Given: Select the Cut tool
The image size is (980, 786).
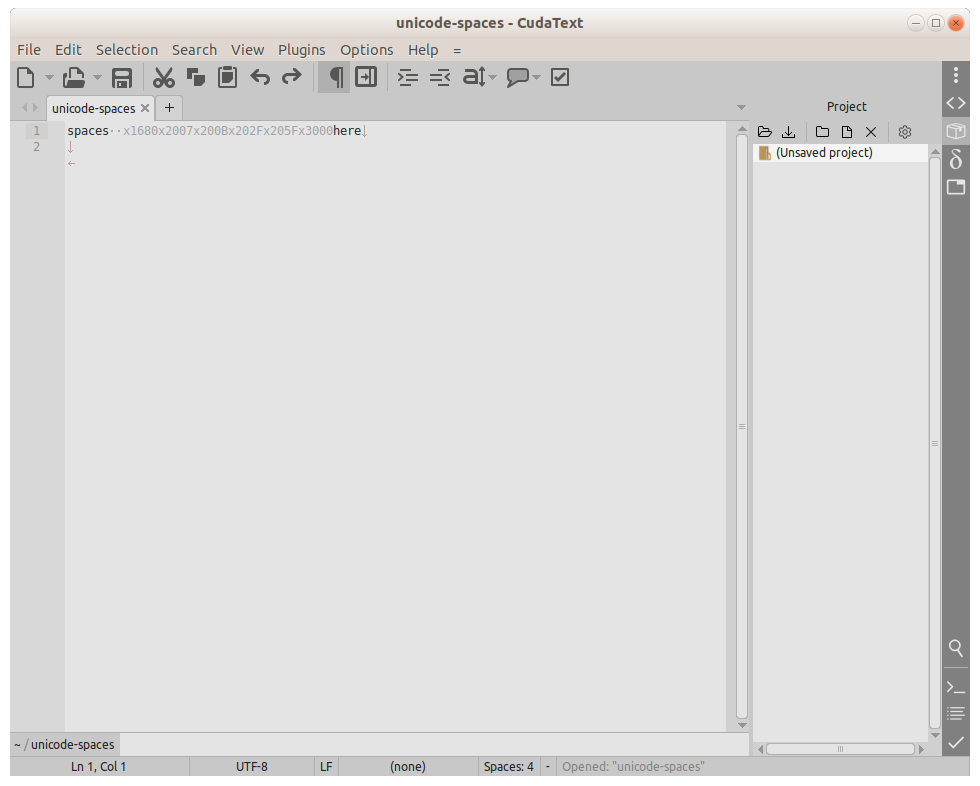Looking at the screenshot, I should coord(163,77).
